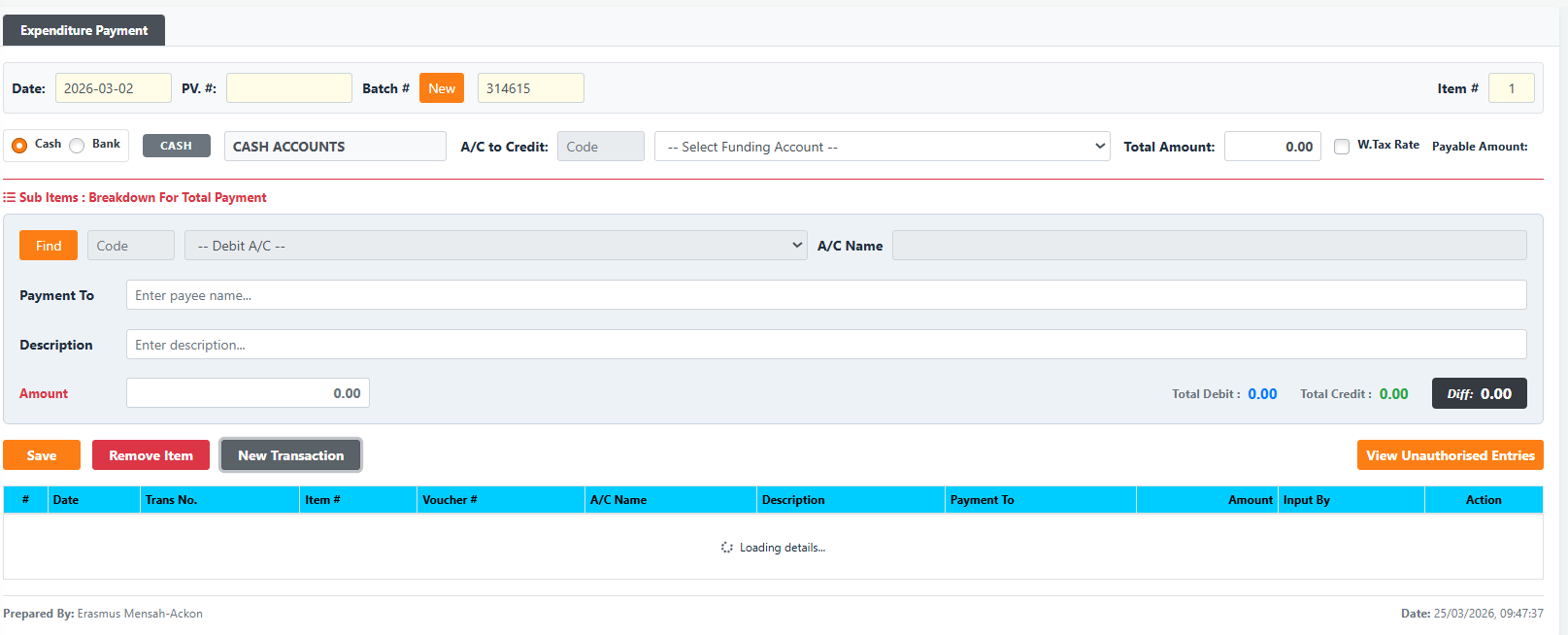Select the Cash radio button

click(19, 146)
